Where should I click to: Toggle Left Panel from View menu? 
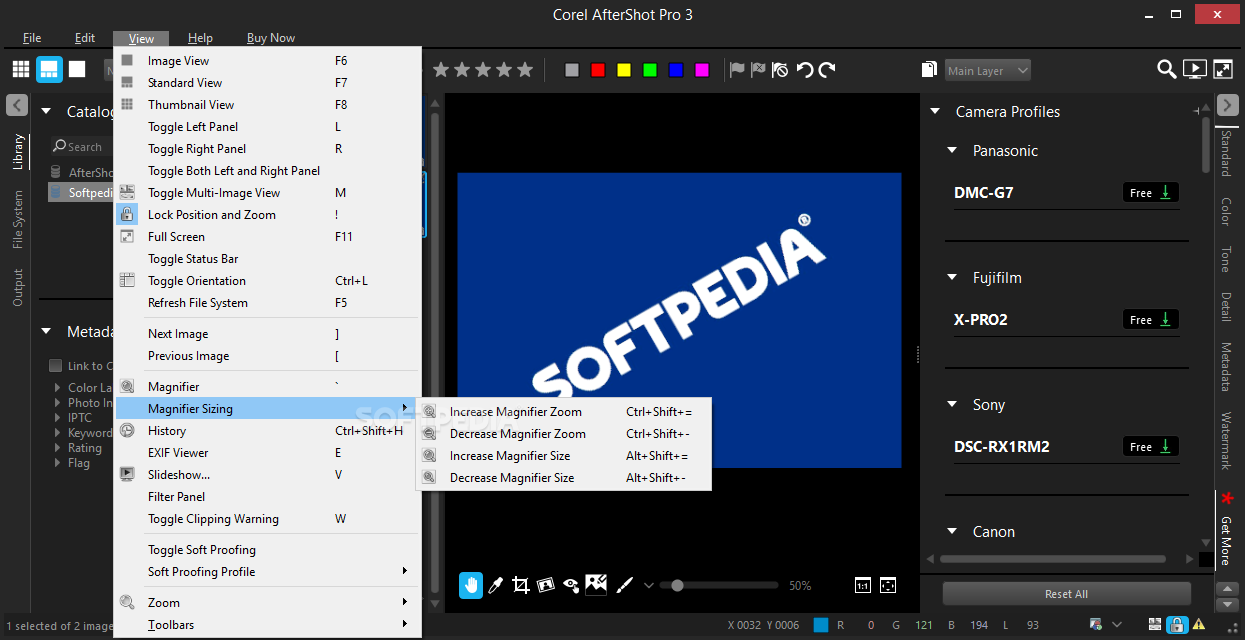point(267,127)
